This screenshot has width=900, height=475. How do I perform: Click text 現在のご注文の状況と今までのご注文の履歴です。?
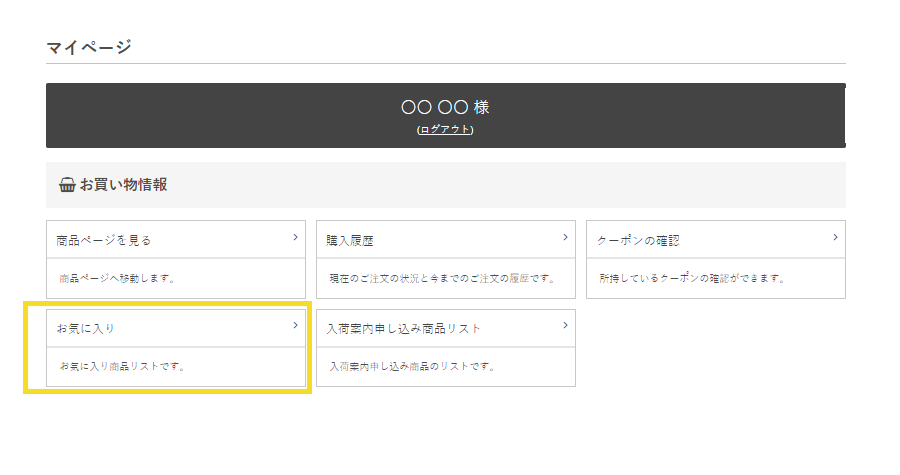click(442, 278)
